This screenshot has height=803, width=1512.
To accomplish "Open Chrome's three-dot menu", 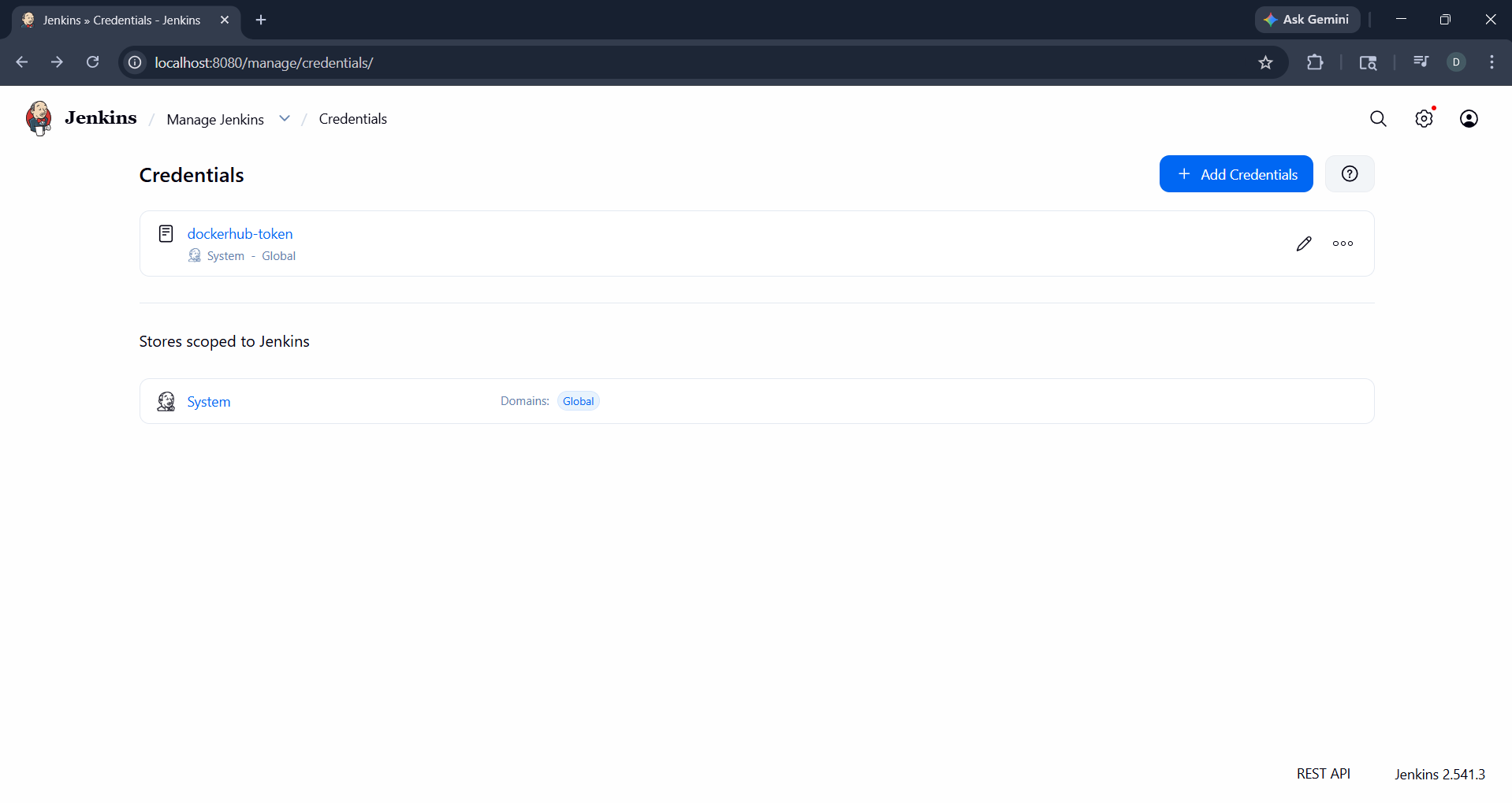I will point(1492,62).
